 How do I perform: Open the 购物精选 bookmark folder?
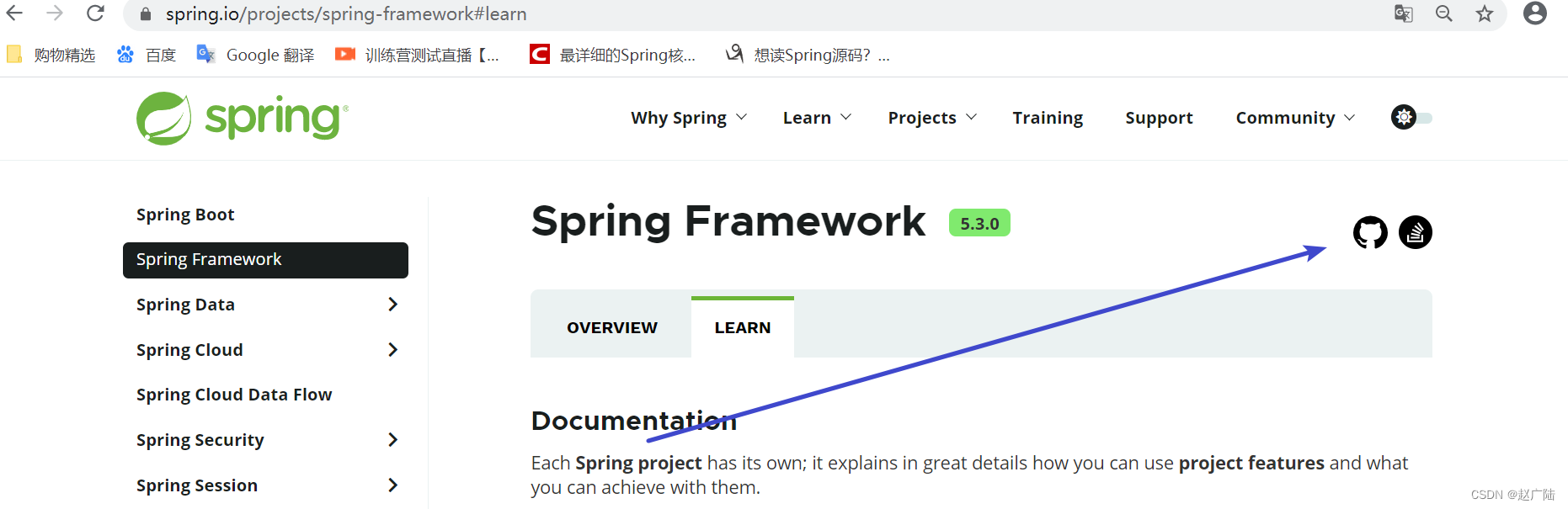(x=51, y=55)
